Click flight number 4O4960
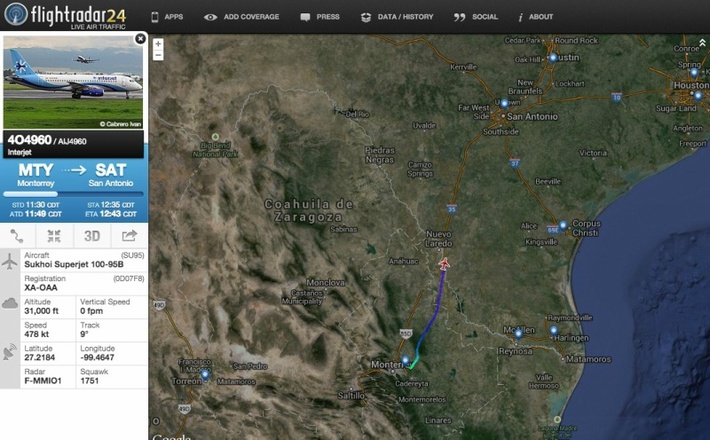This screenshot has width=710, height=440. click(x=29, y=140)
